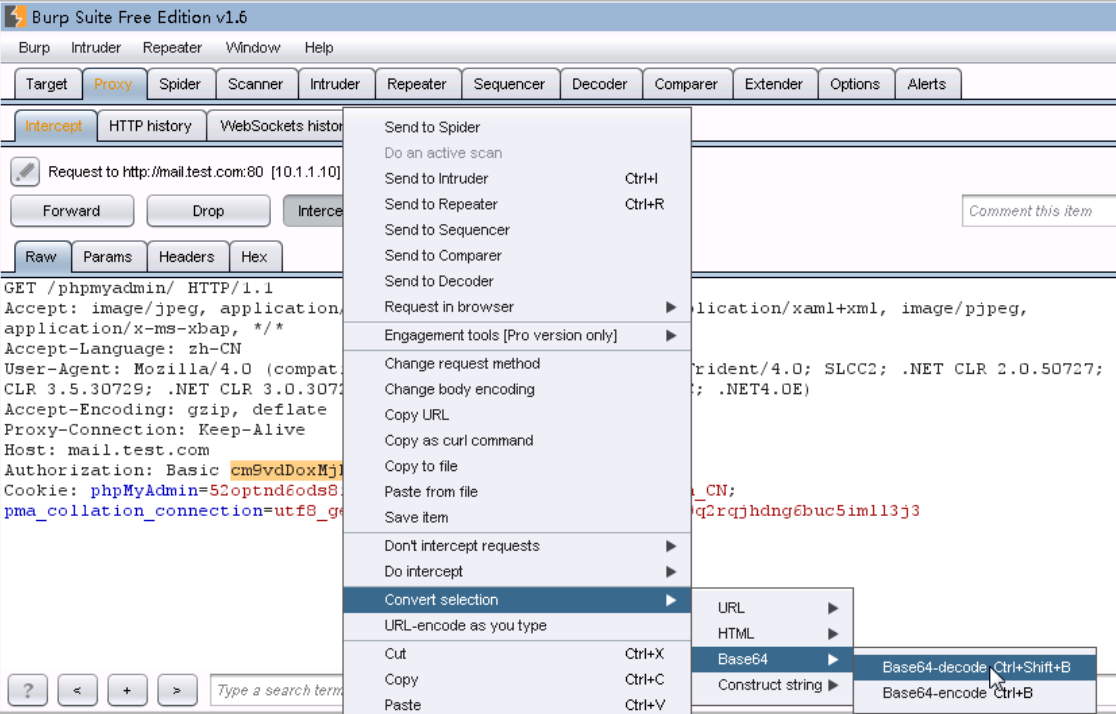Expand URL conversion submenu
This screenshot has height=714, width=1116.
coord(772,608)
